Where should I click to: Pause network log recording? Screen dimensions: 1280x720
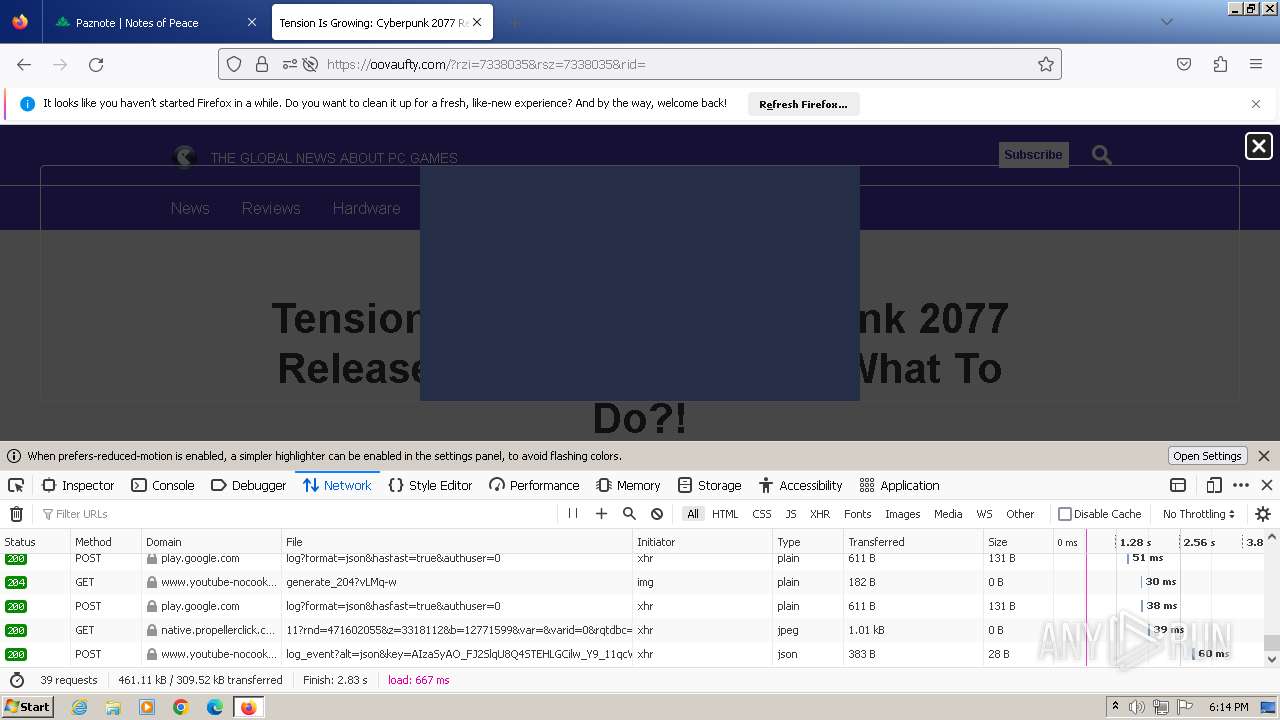click(x=573, y=513)
